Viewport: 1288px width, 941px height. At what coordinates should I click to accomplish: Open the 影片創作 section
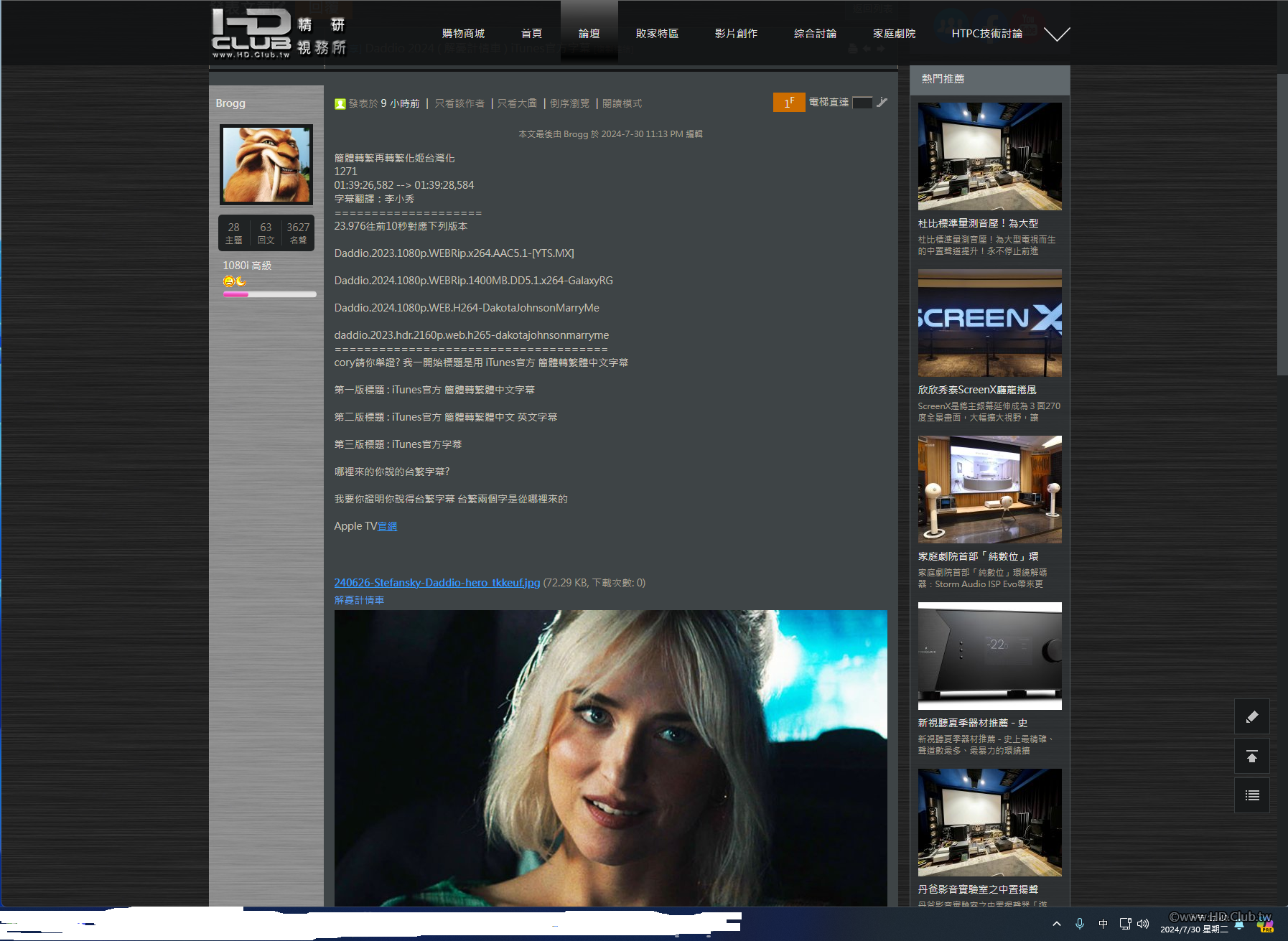click(x=736, y=34)
